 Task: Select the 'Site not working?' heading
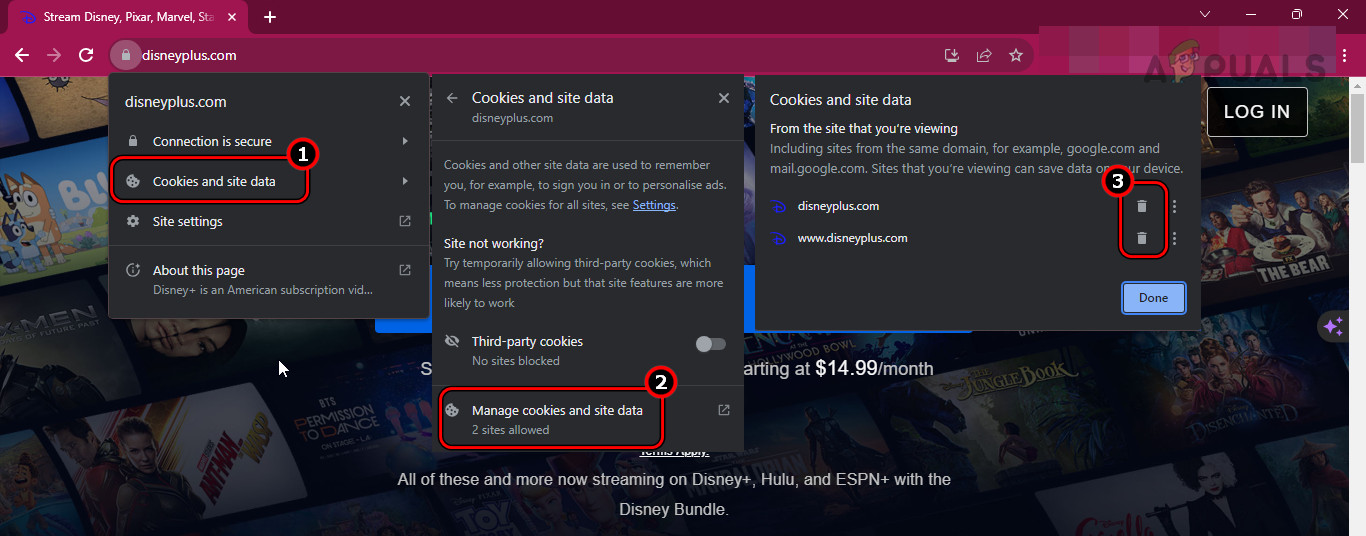pyautogui.click(x=494, y=243)
